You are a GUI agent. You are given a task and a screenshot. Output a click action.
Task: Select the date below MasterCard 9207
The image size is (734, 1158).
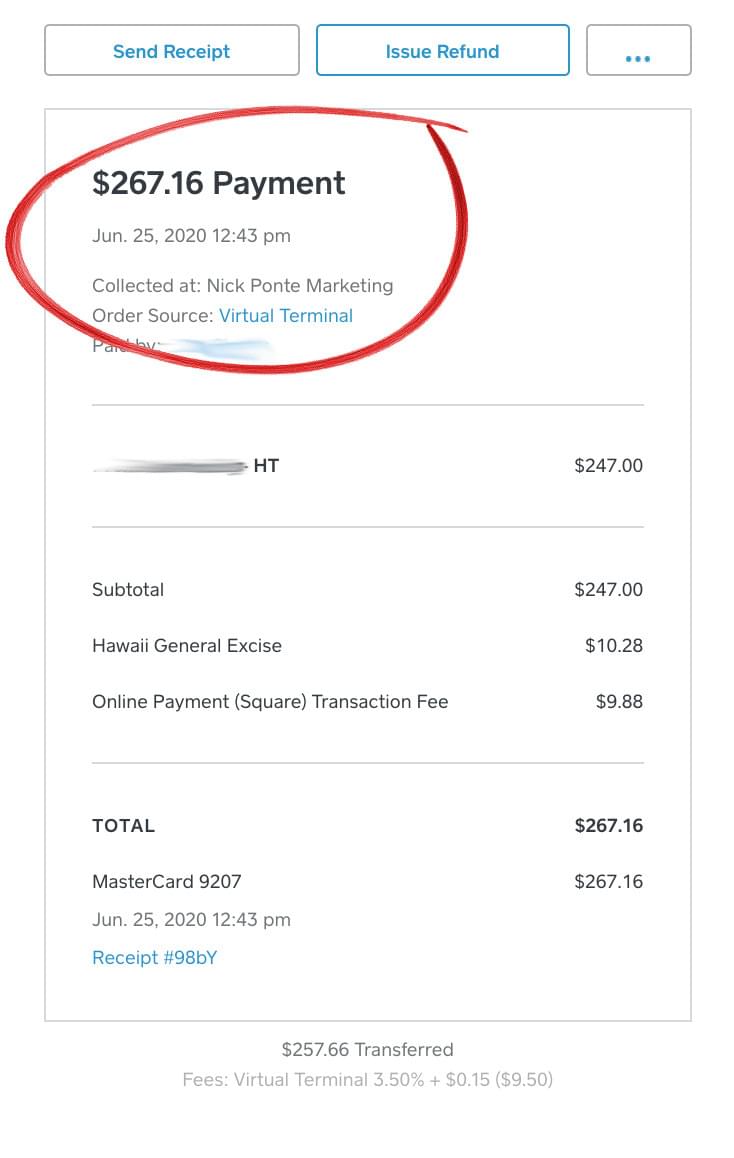coord(191,920)
